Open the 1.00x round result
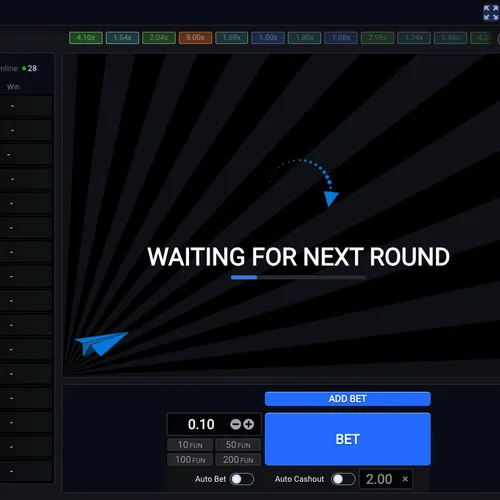The image size is (500, 500). coord(268,38)
